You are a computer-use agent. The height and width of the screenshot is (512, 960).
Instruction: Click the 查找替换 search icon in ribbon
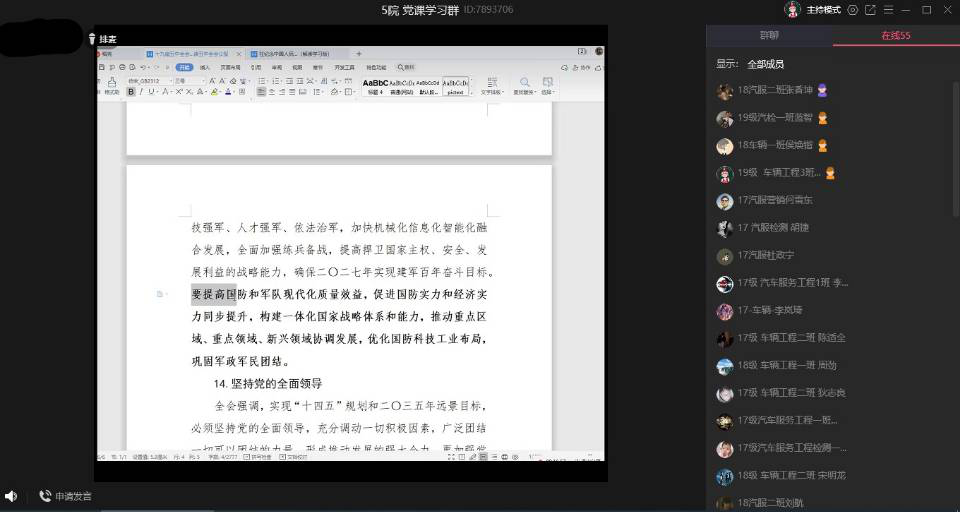[521, 83]
